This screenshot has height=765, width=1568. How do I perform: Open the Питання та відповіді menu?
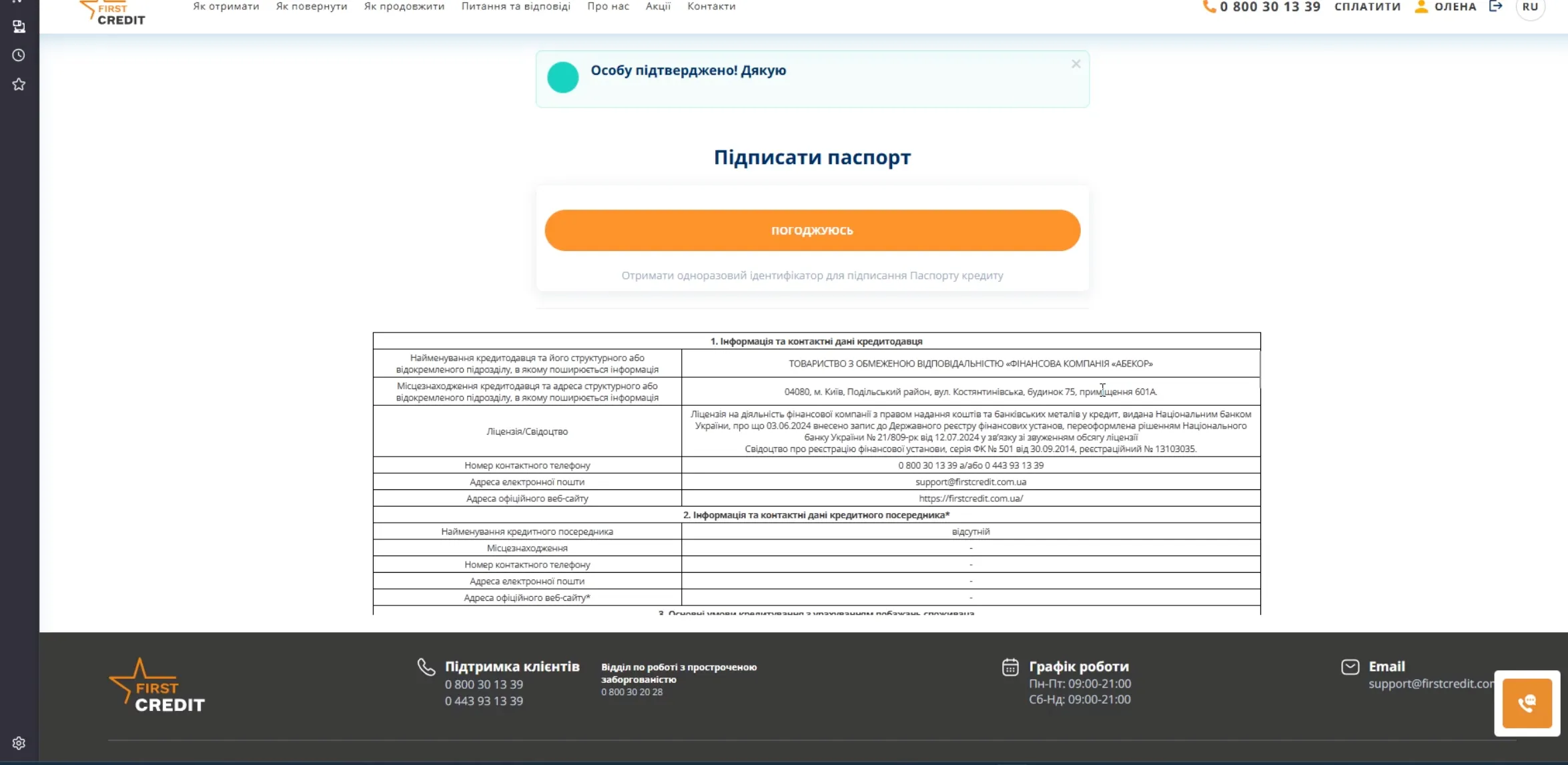click(x=516, y=7)
